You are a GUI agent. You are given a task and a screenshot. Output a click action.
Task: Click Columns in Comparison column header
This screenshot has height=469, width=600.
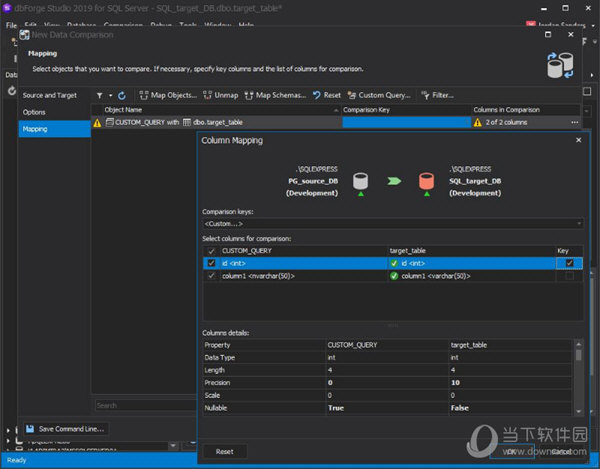(x=526, y=110)
